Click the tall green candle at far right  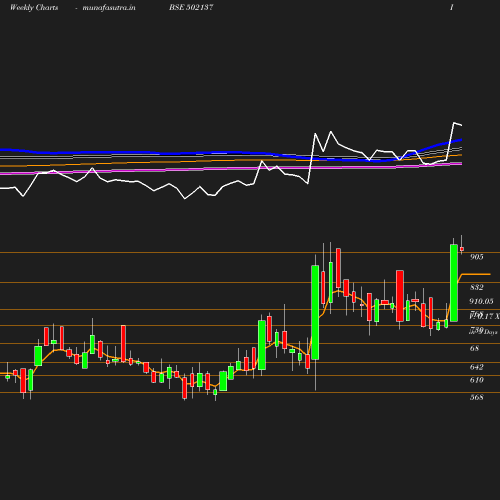pos(454,283)
